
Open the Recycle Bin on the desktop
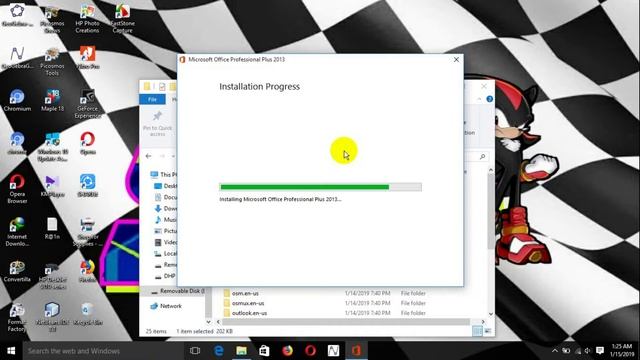[x=87, y=314]
